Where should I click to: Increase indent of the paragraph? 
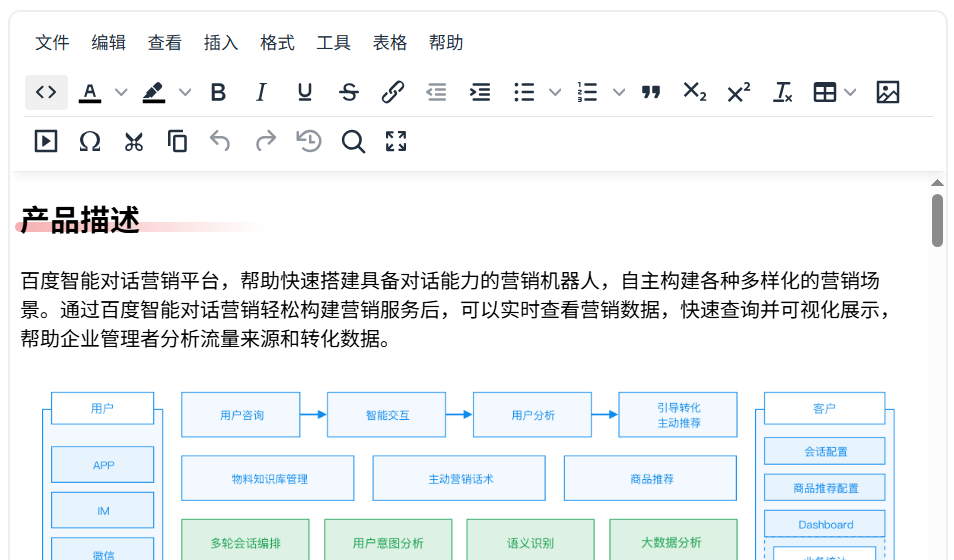480,93
